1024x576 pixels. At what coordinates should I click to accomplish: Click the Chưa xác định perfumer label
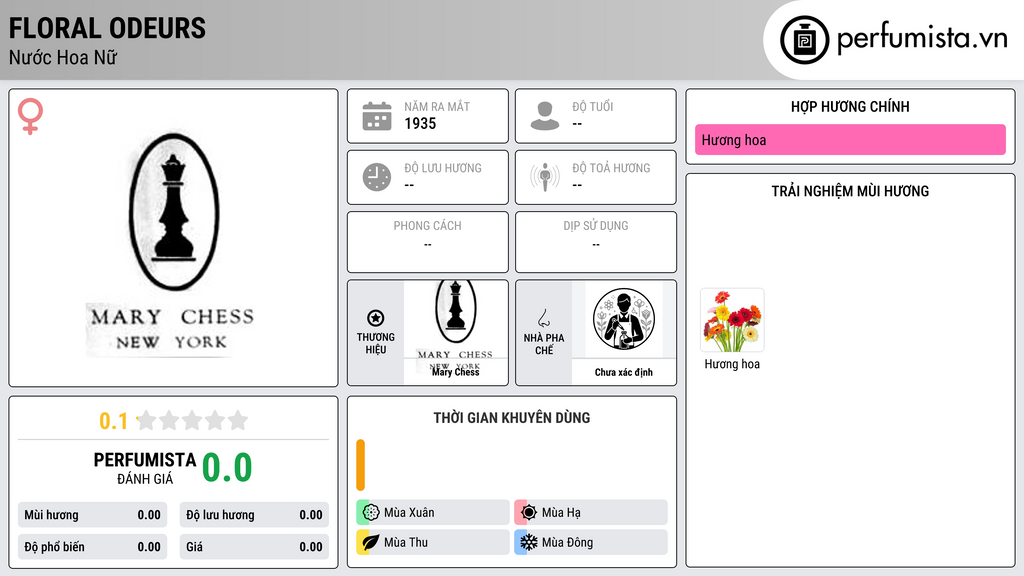pyautogui.click(x=624, y=372)
